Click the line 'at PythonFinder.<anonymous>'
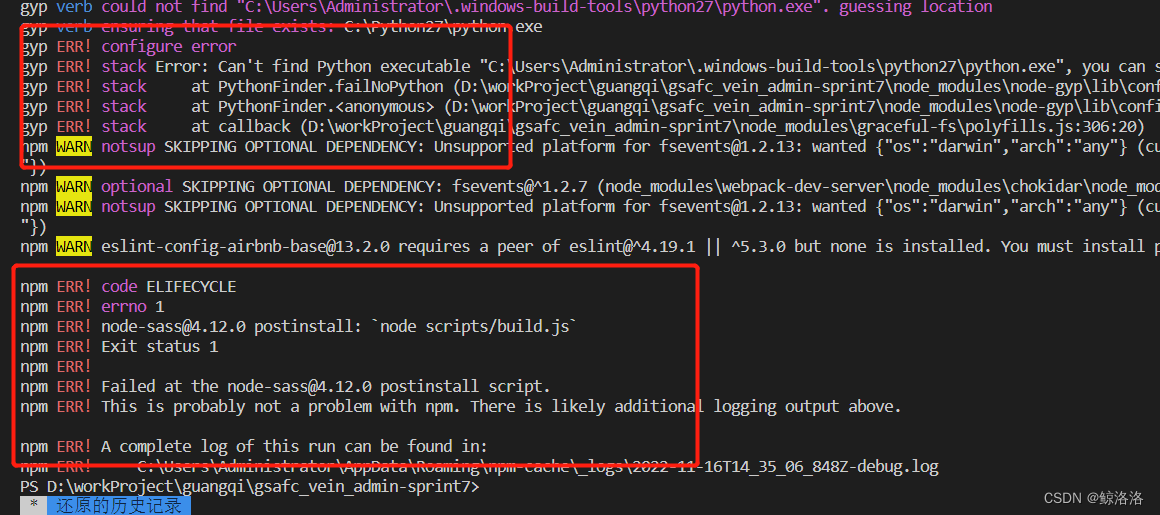This screenshot has height=515, width=1160. [x=590, y=107]
